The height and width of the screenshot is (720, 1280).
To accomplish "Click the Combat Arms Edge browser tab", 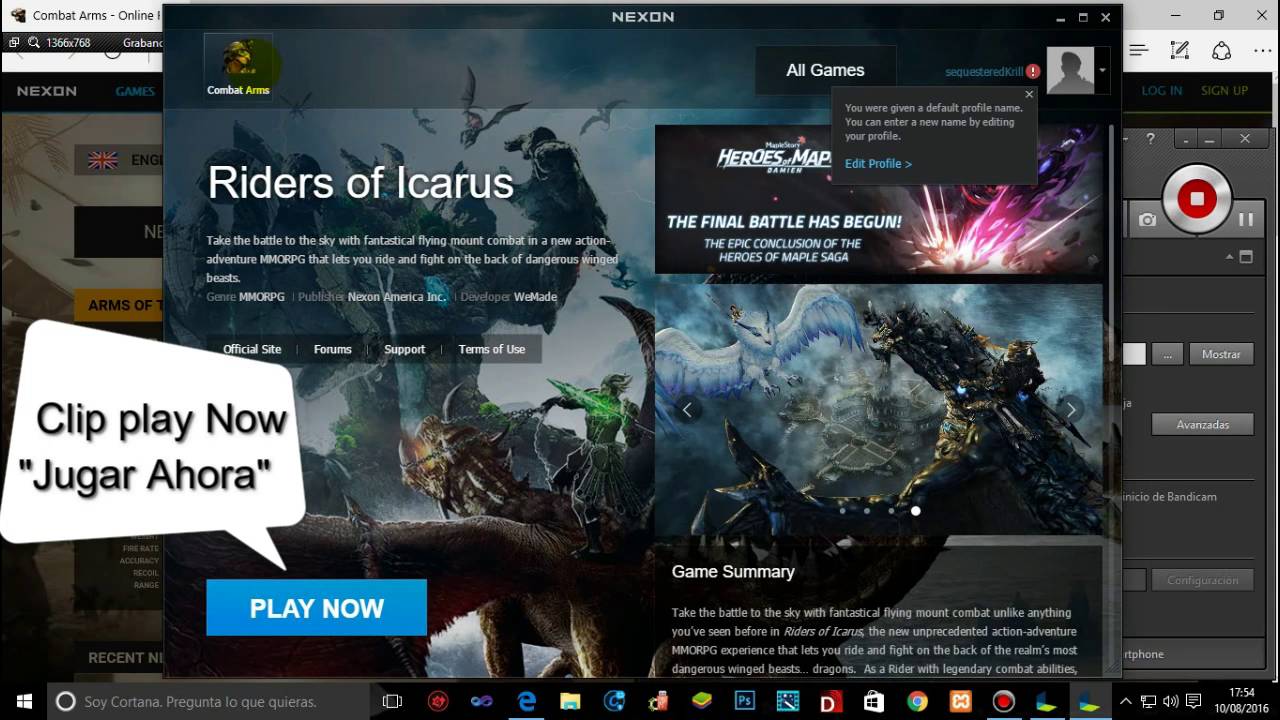I will pos(82,15).
